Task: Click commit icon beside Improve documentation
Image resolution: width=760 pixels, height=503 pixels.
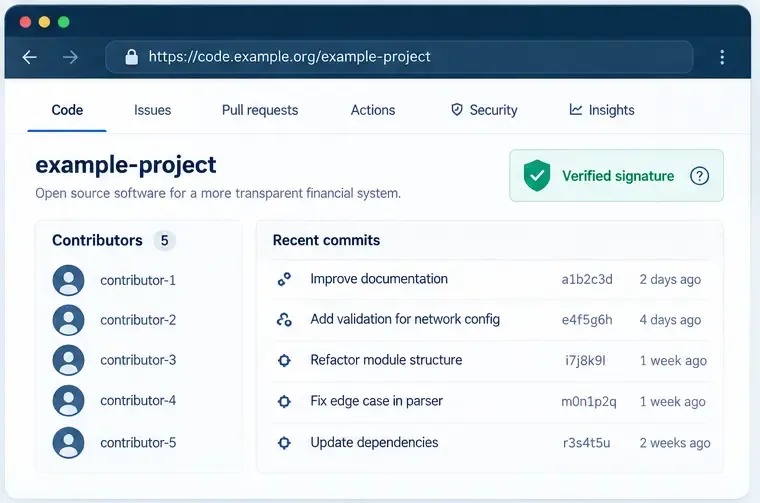Action: (284, 279)
